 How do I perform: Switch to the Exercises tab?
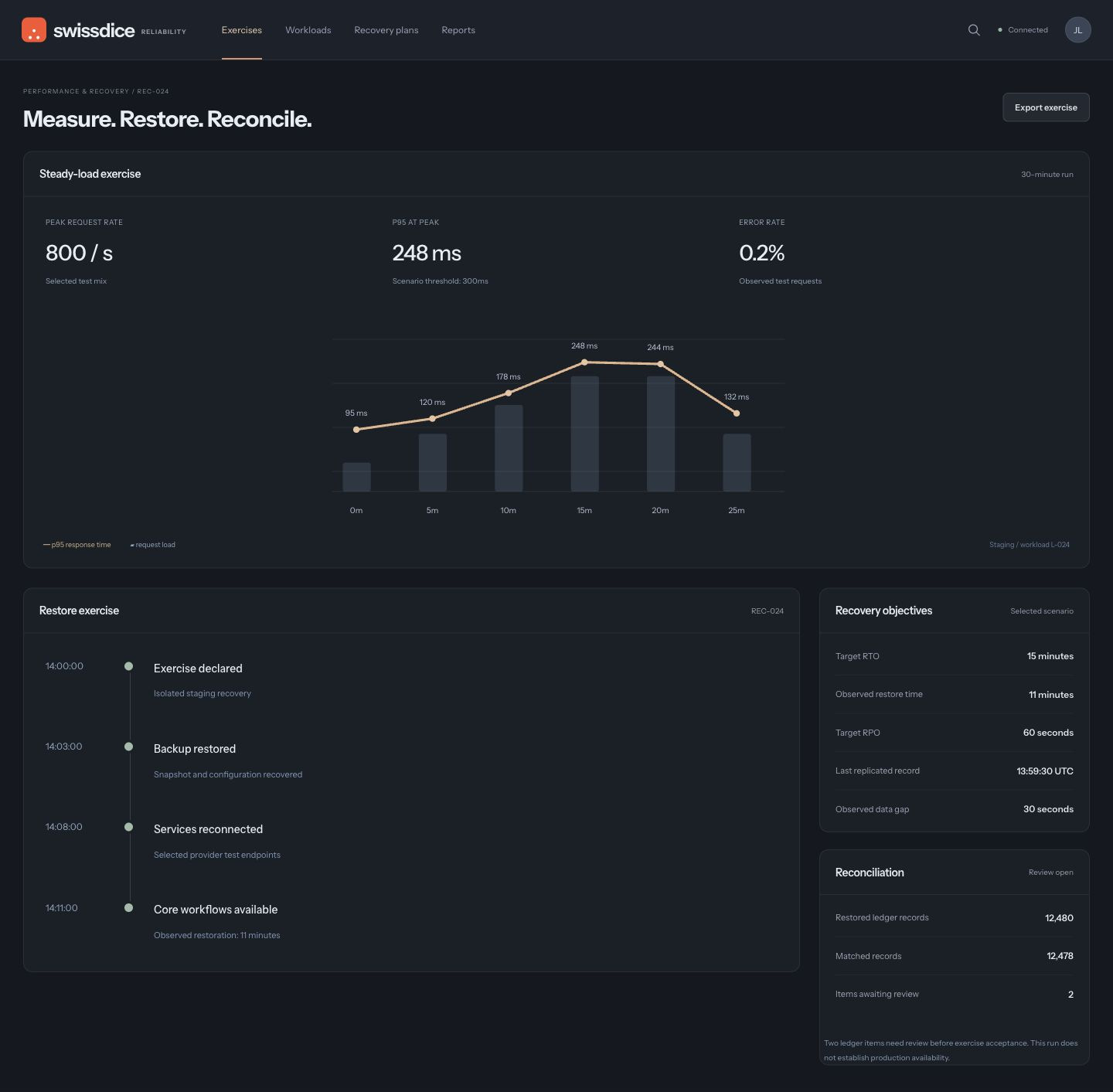tap(242, 30)
